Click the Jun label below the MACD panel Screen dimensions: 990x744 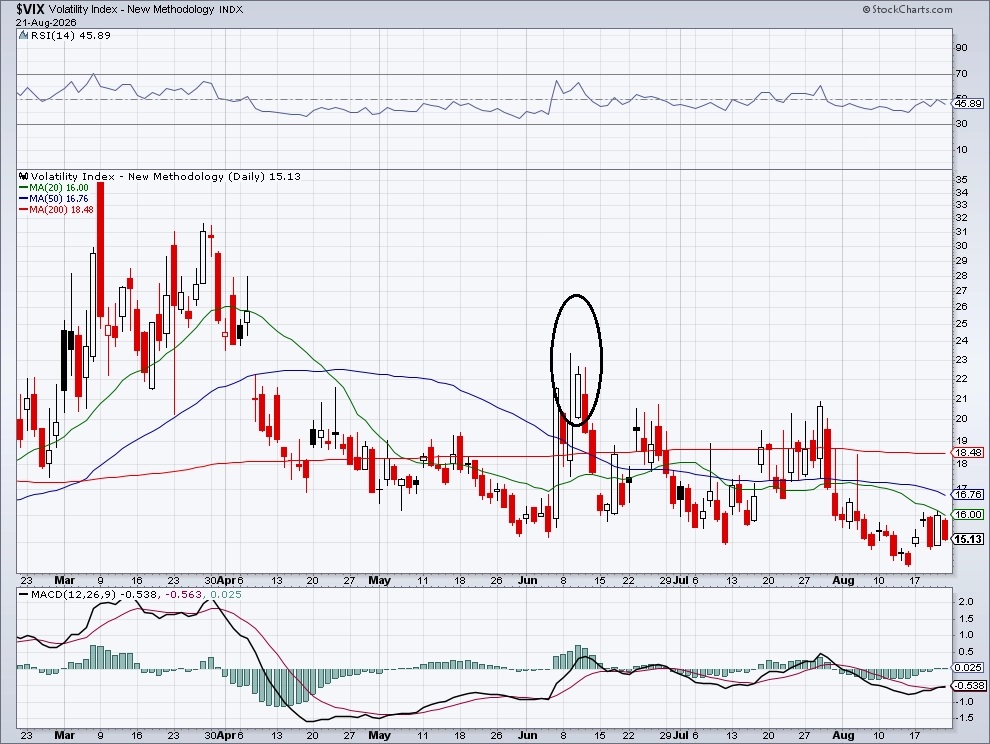click(527, 736)
